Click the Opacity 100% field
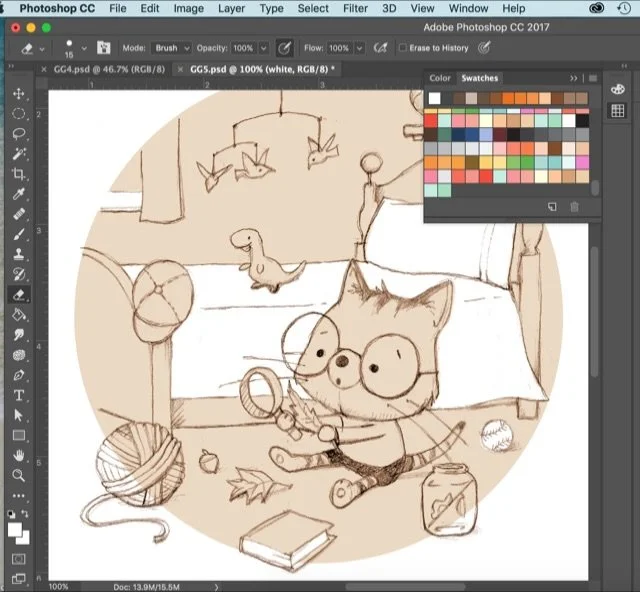Image resolution: width=640 pixels, height=592 pixels. (244, 48)
